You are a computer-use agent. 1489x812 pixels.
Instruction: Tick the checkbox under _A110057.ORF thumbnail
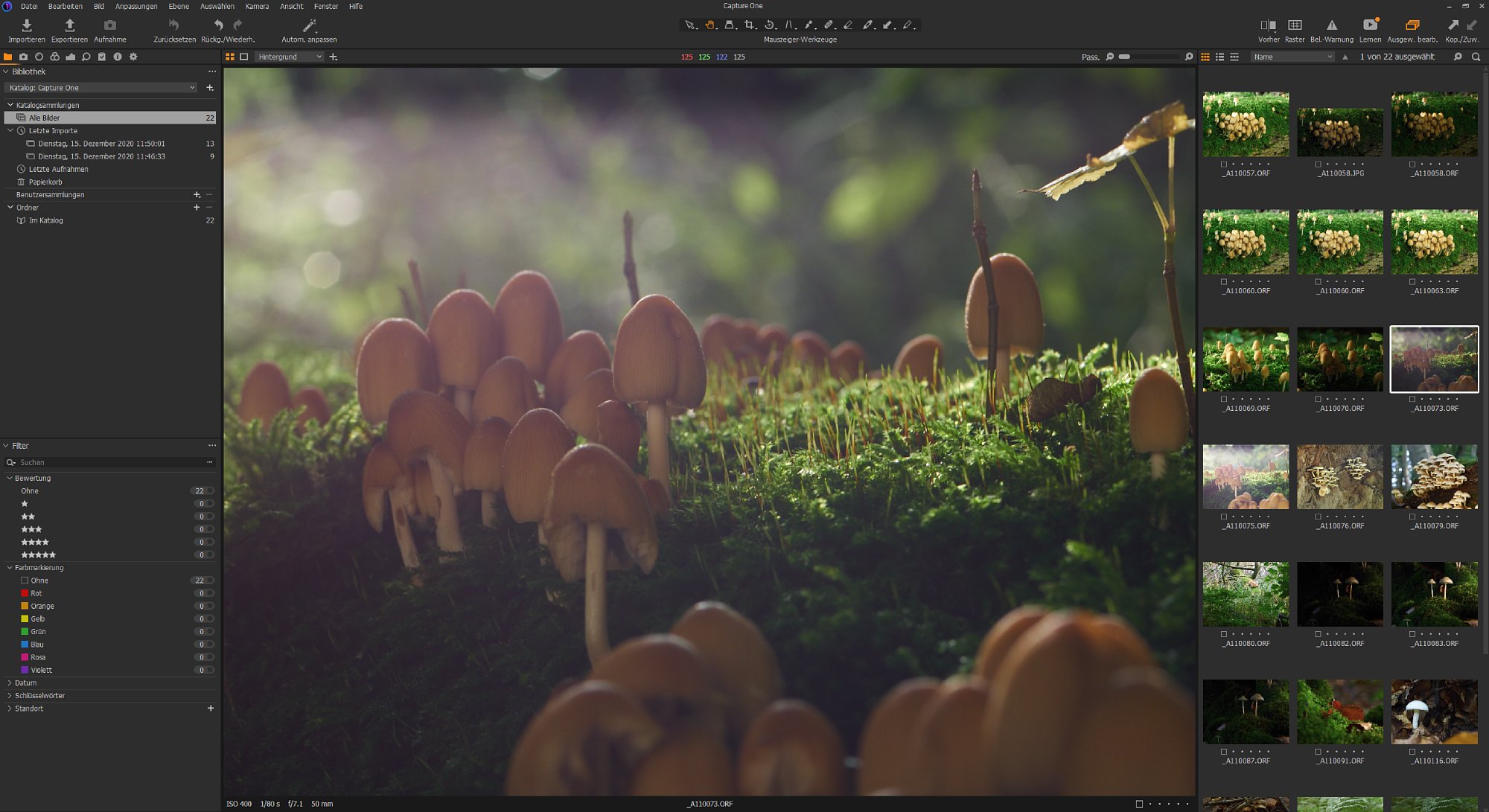pos(1223,164)
